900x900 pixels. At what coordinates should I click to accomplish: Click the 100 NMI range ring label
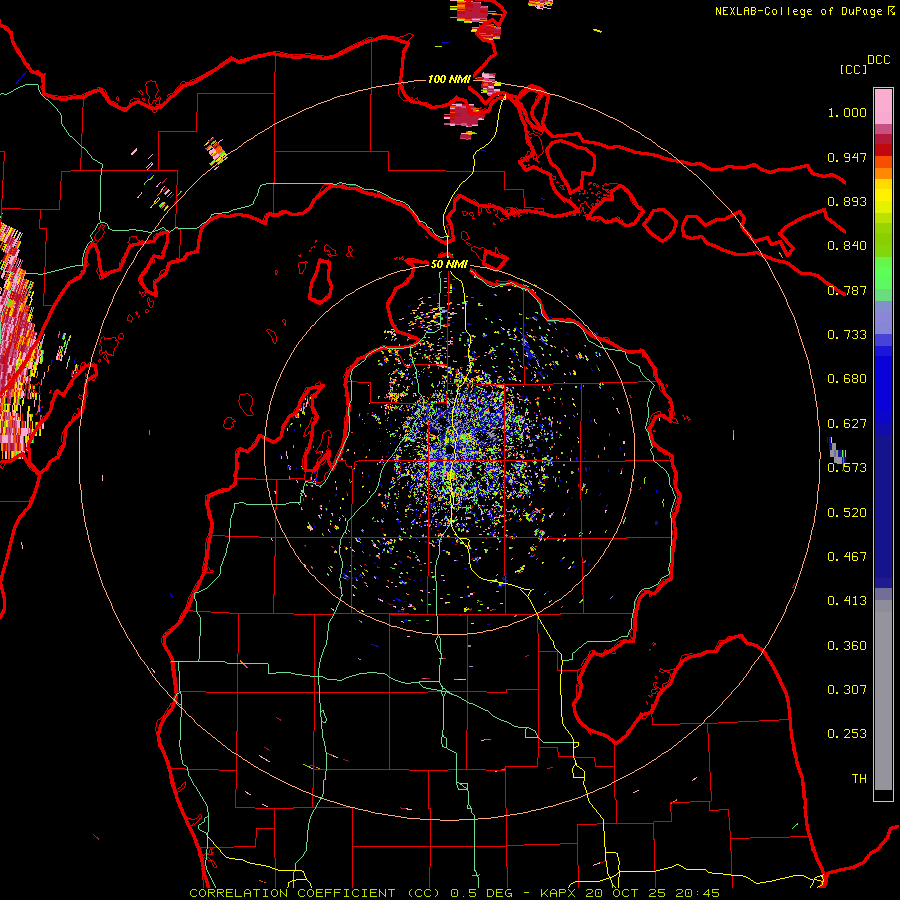coord(449,79)
